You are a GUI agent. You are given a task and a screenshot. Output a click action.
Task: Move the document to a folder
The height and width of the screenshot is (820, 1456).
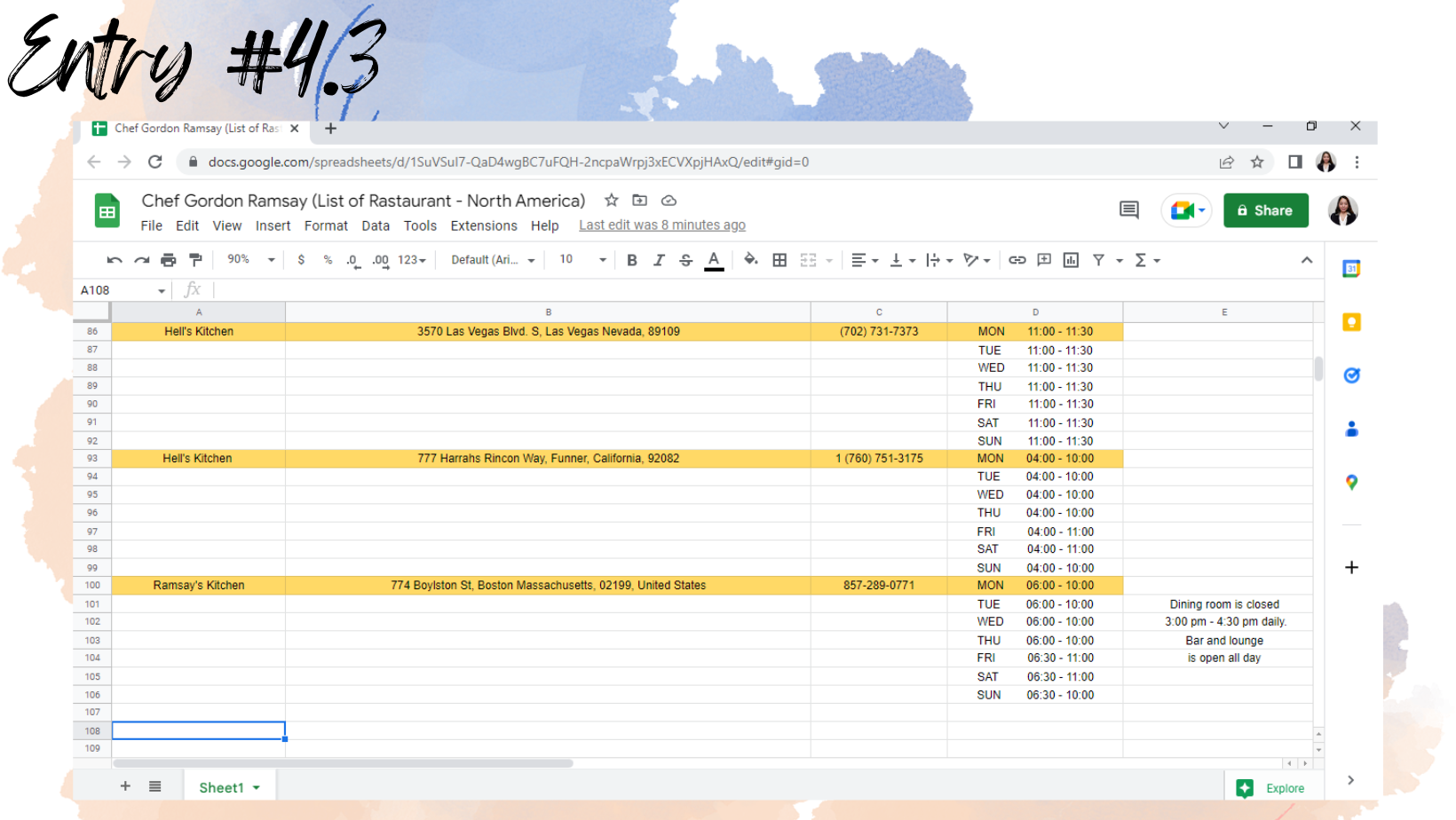point(639,201)
